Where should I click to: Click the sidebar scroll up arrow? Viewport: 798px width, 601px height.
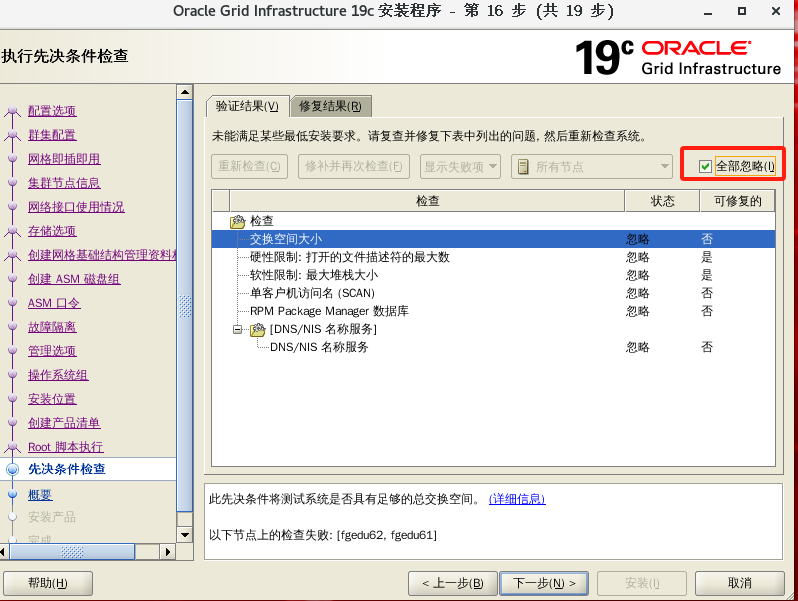tap(185, 92)
